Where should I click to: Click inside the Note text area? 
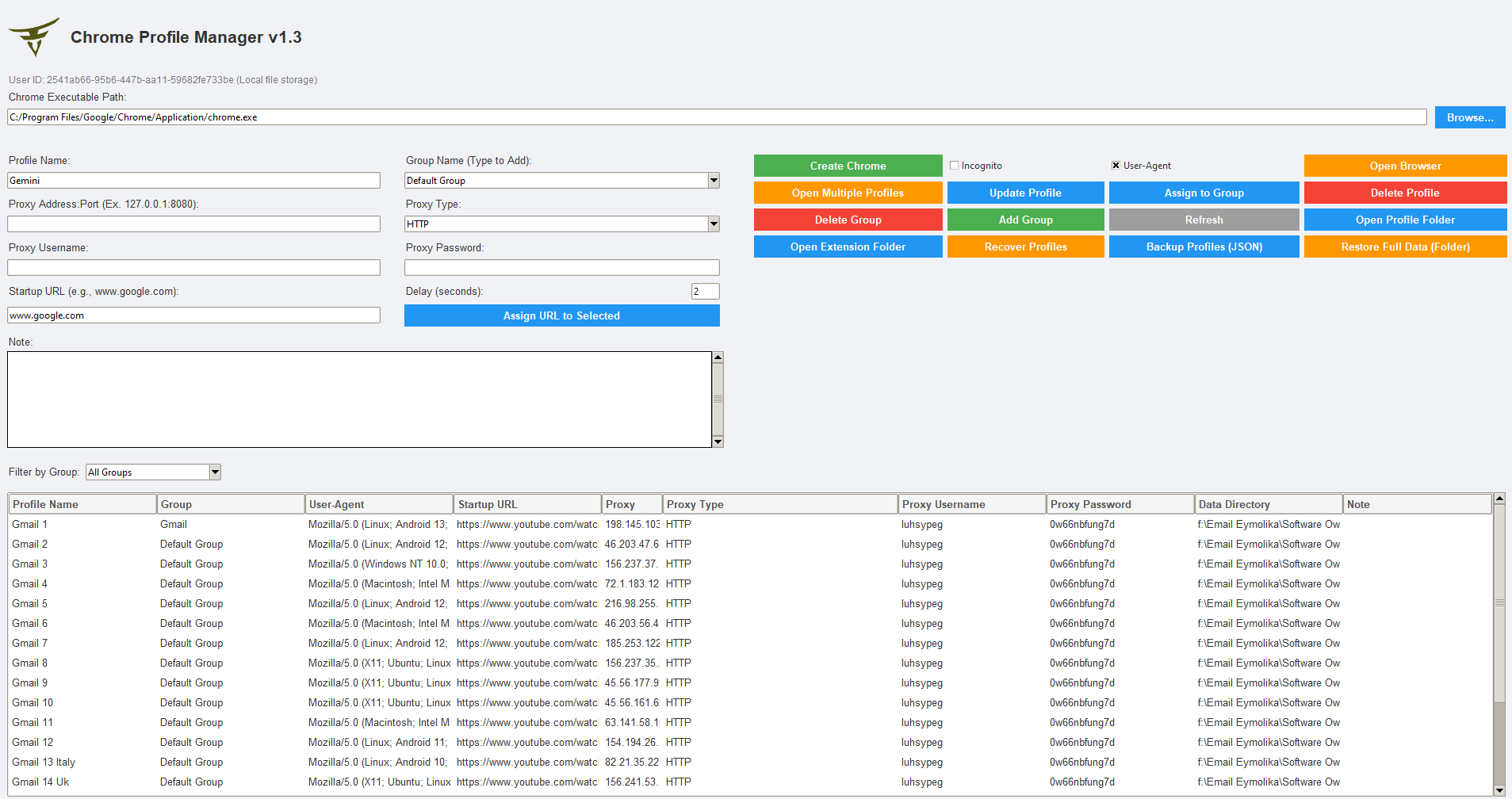tap(359, 399)
